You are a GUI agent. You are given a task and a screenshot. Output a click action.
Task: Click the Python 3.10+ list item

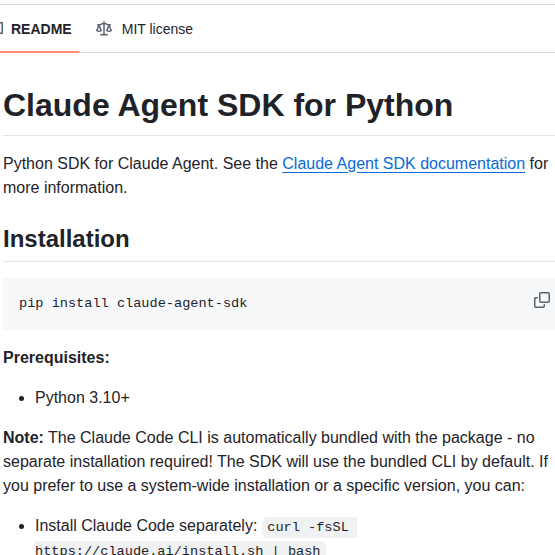(x=82, y=397)
